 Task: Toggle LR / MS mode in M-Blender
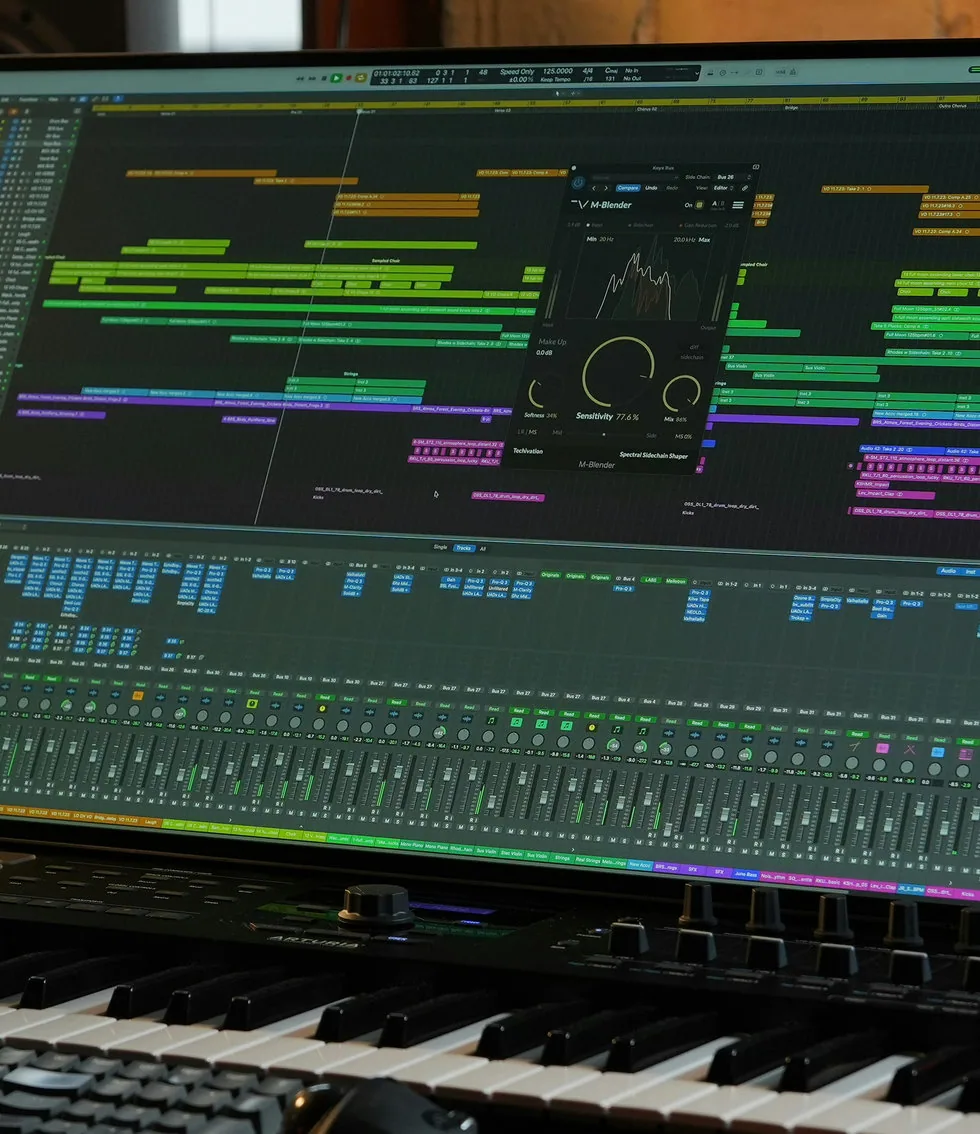pos(527,432)
